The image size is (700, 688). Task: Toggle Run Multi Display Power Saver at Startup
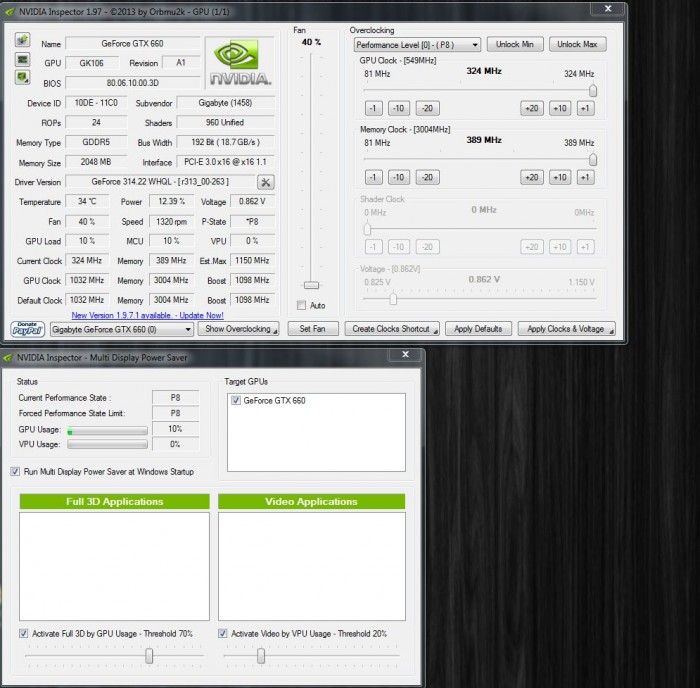point(15,471)
